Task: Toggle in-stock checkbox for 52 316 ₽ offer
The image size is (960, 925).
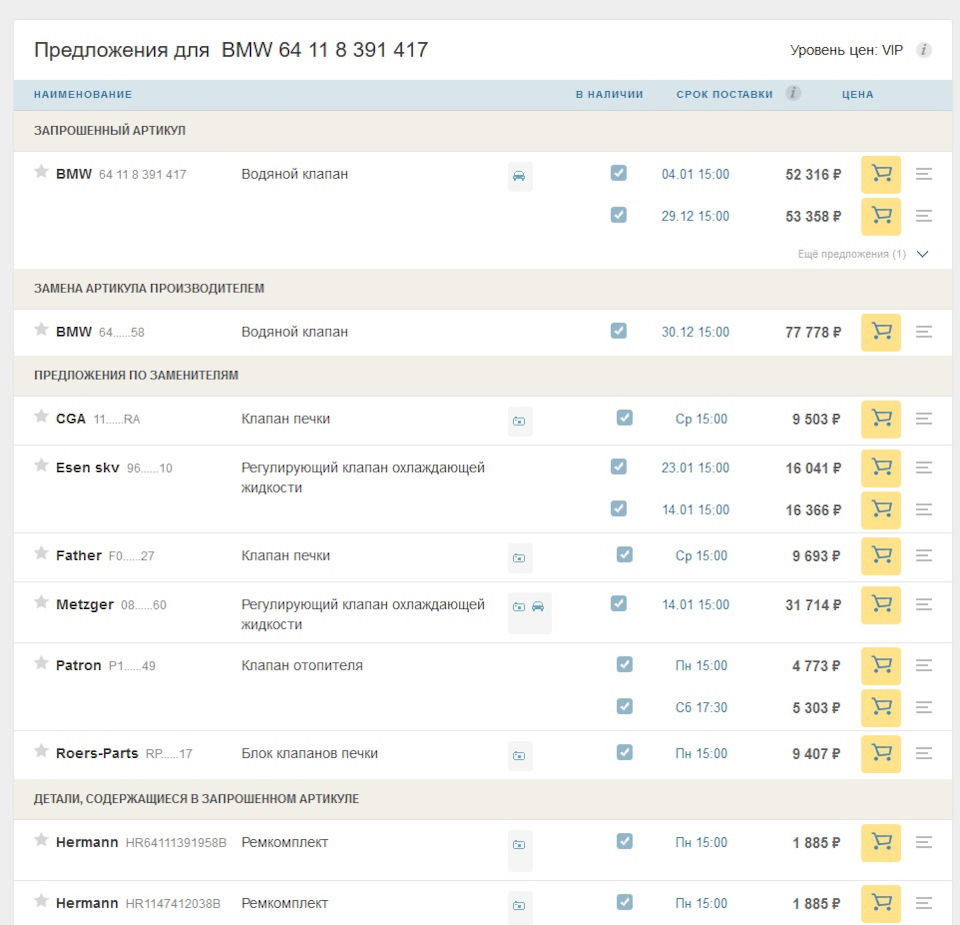Action: click(x=618, y=173)
